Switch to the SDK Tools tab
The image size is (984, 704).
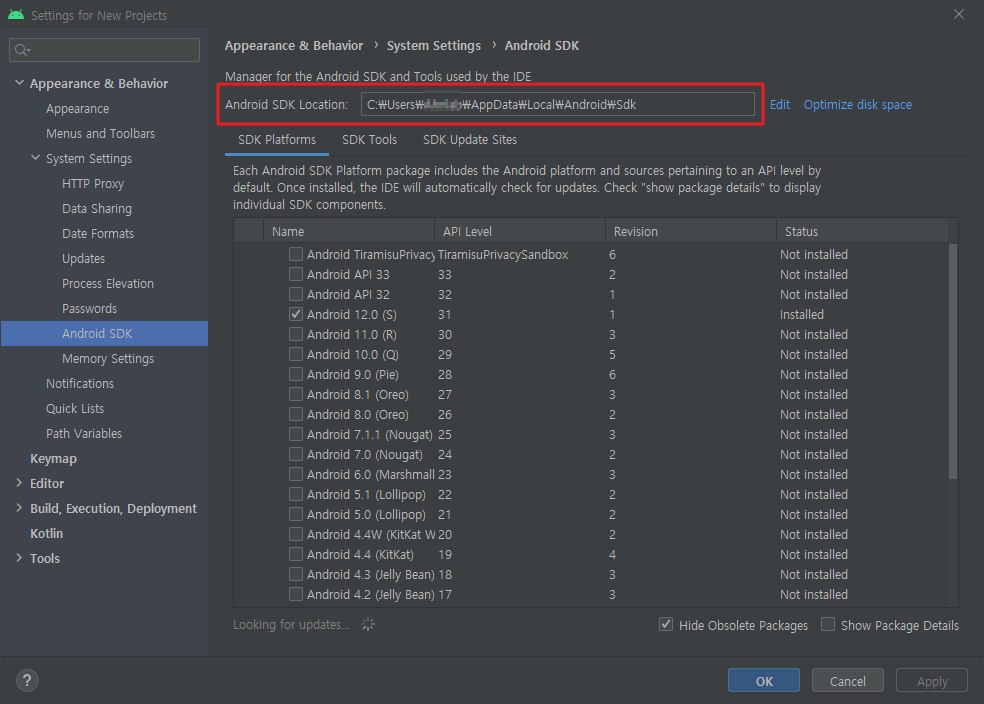pyautogui.click(x=370, y=140)
